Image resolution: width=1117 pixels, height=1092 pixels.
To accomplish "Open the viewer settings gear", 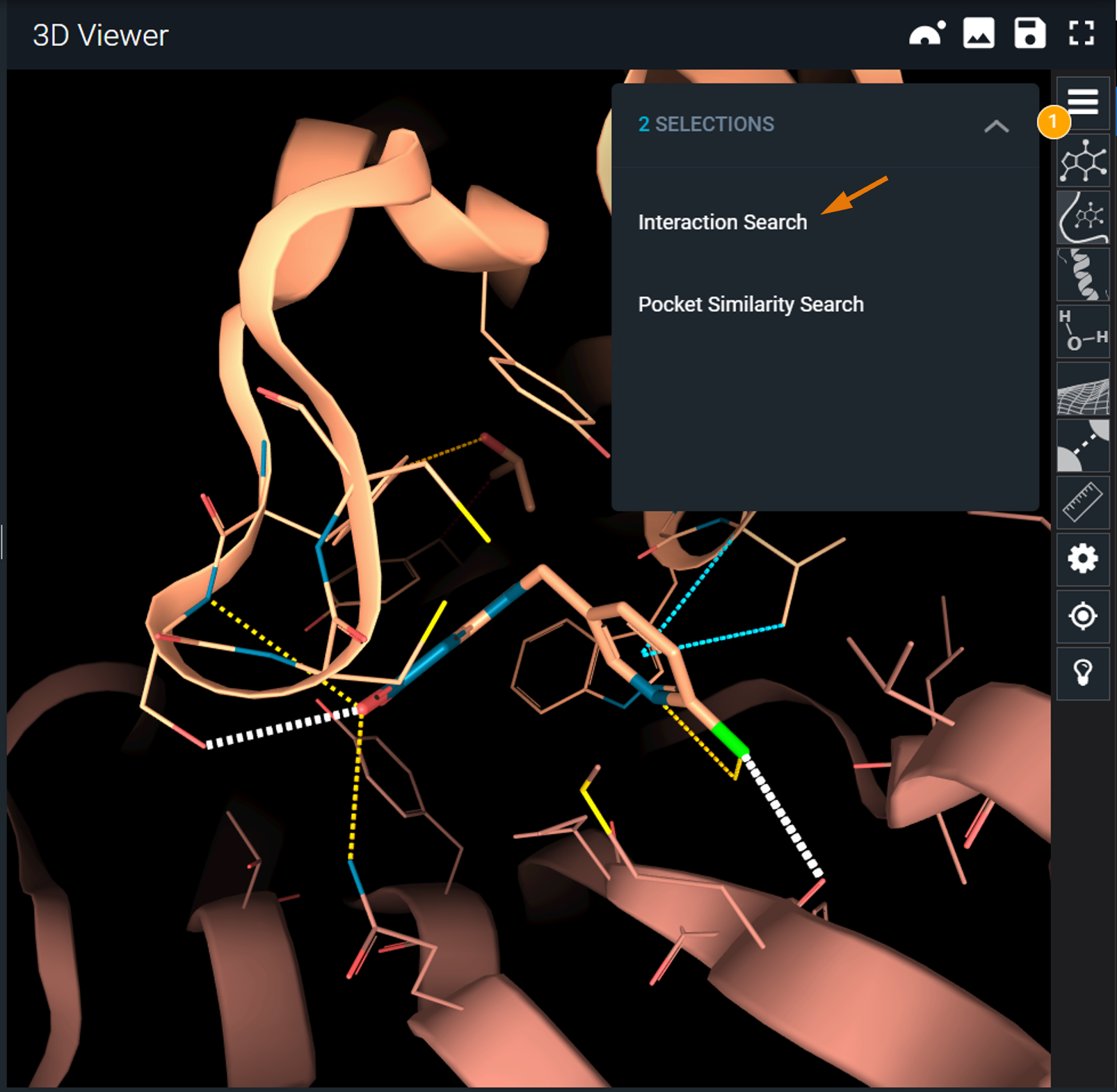I will click(x=1083, y=559).
